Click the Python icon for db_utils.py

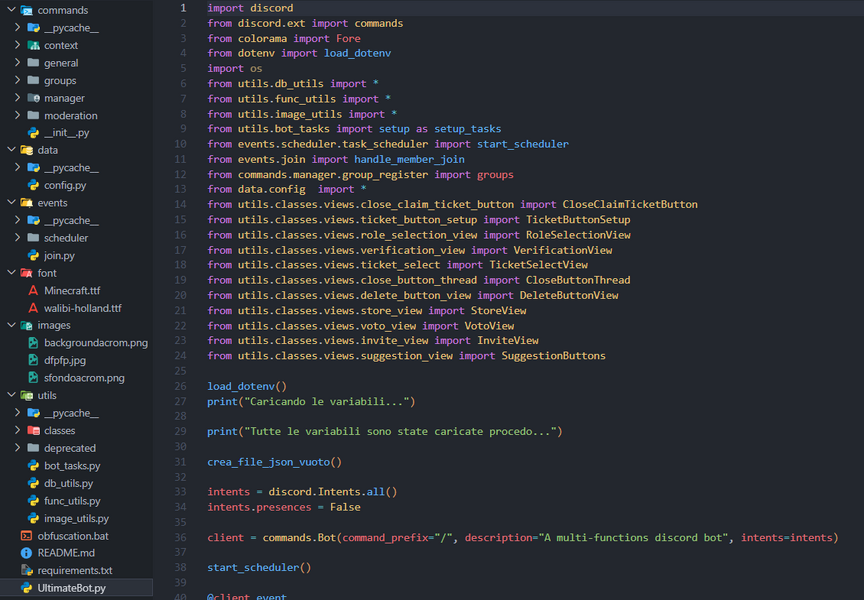click(33, 483)
